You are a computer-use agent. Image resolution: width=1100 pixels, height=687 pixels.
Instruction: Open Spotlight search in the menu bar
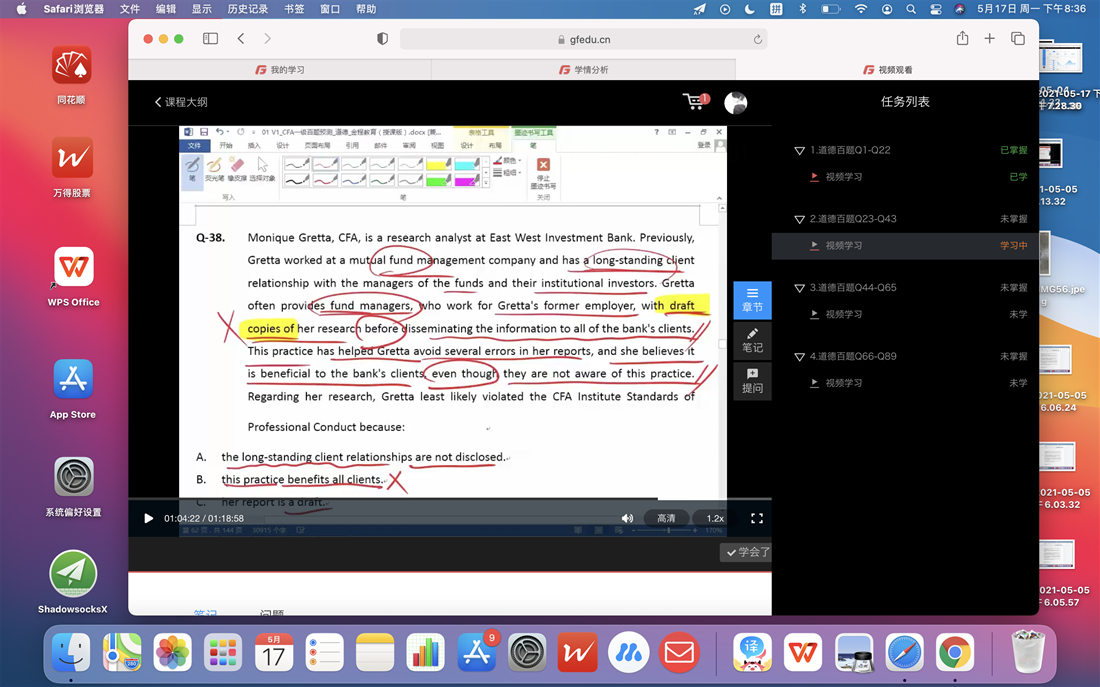click(911, 9)
